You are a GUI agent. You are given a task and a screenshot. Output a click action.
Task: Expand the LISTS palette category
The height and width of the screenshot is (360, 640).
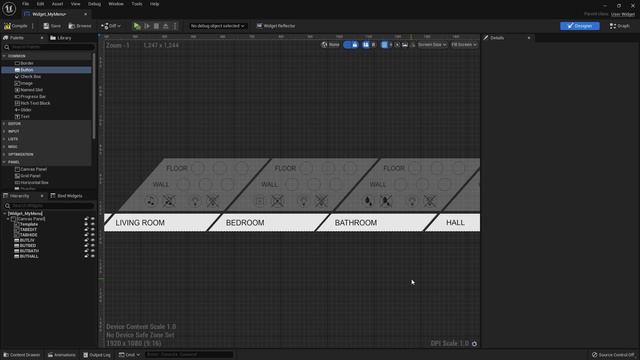[x=4, y=139]
